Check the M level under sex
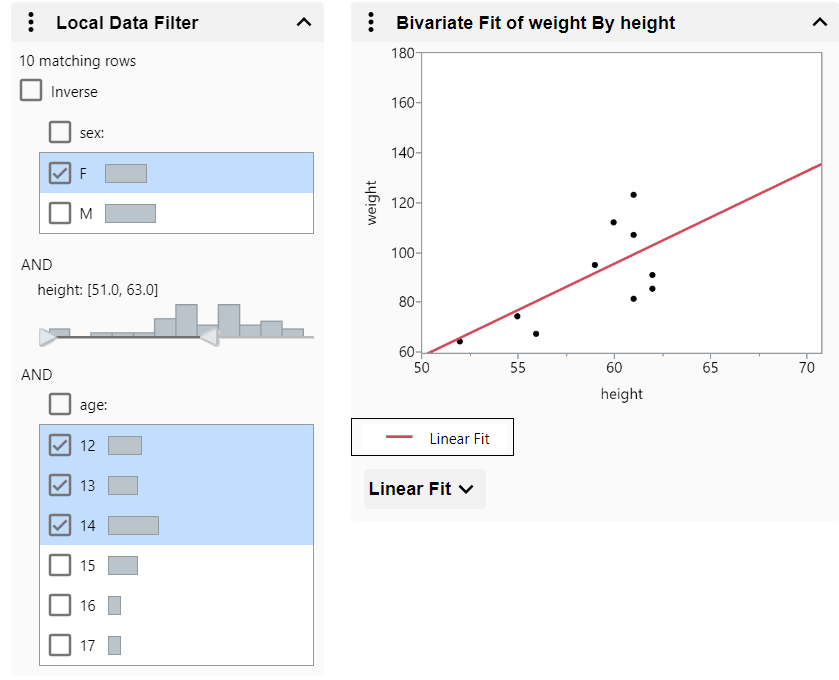839x680 pixels. [x=60, y=212]
